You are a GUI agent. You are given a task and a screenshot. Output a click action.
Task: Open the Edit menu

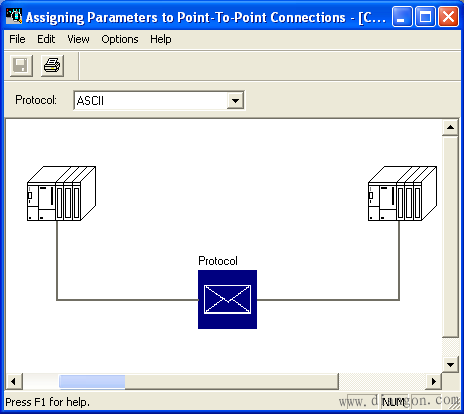tap(46, 39)
